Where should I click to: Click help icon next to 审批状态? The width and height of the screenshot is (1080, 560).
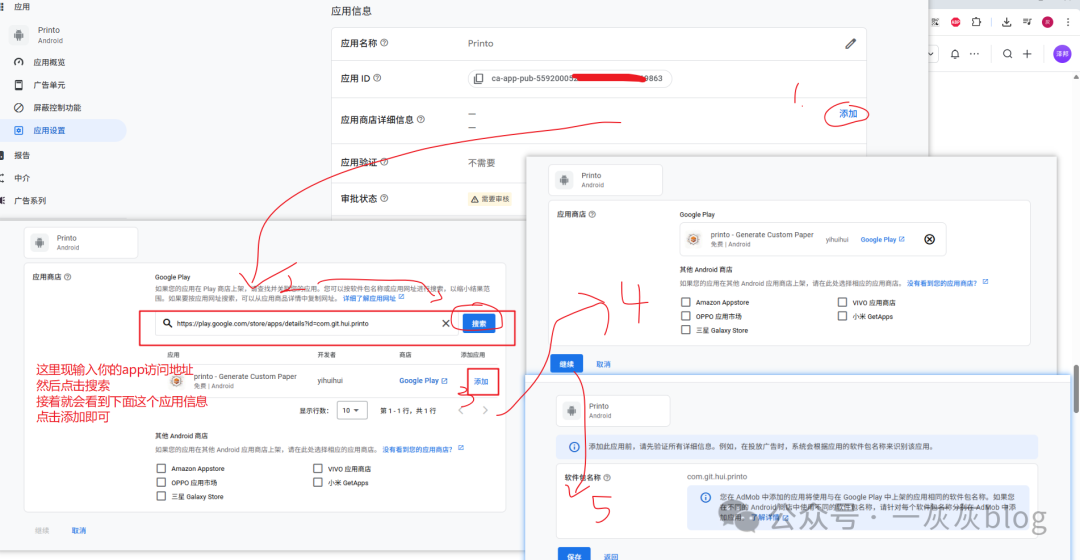point(384,198)
